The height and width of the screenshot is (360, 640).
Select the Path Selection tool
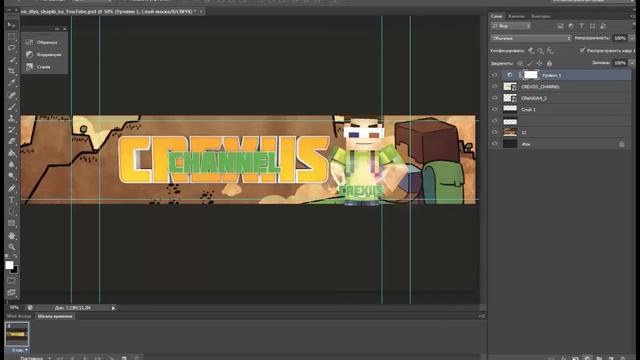click(x=12, y=211)
